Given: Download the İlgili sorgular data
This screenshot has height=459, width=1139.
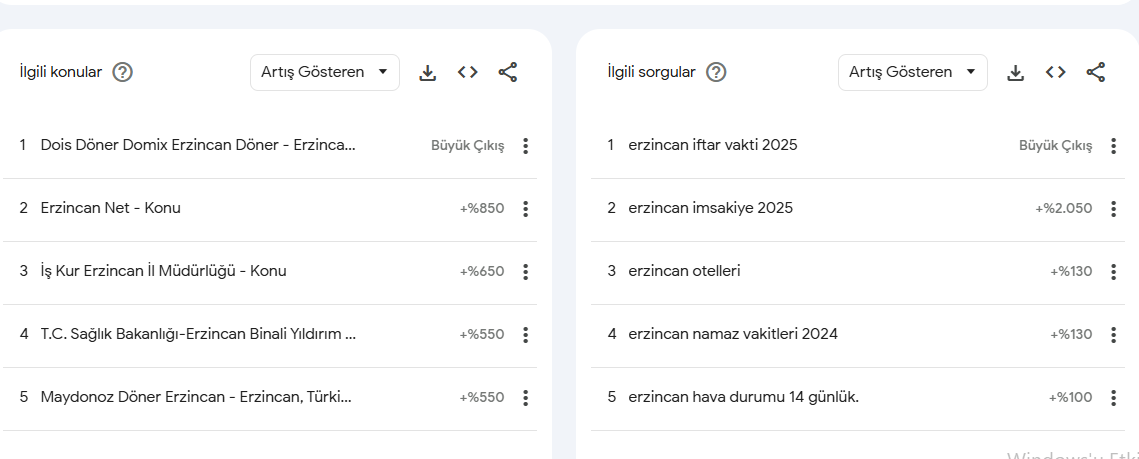Looking at the screenshot, I should [1016, 73].
